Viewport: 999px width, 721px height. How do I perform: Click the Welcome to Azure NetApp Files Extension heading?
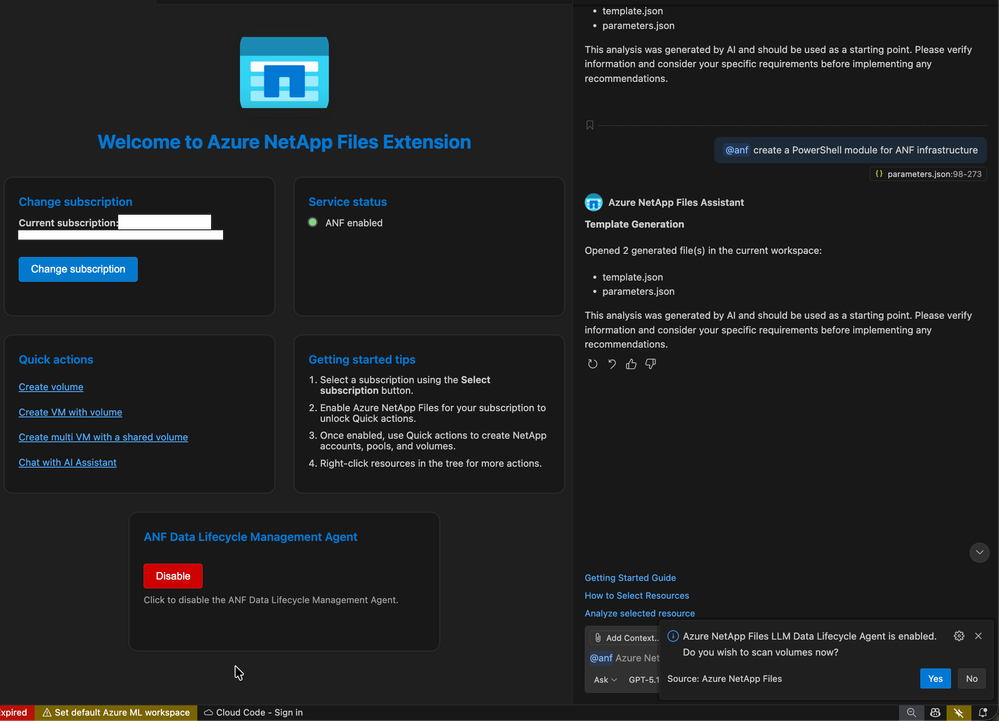(284, 141)
